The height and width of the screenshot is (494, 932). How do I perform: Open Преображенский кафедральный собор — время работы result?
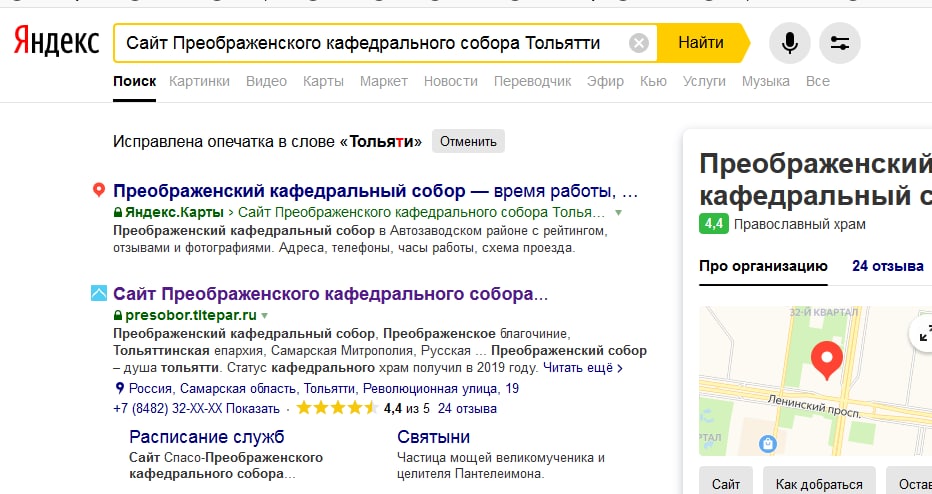click(375, 191)
